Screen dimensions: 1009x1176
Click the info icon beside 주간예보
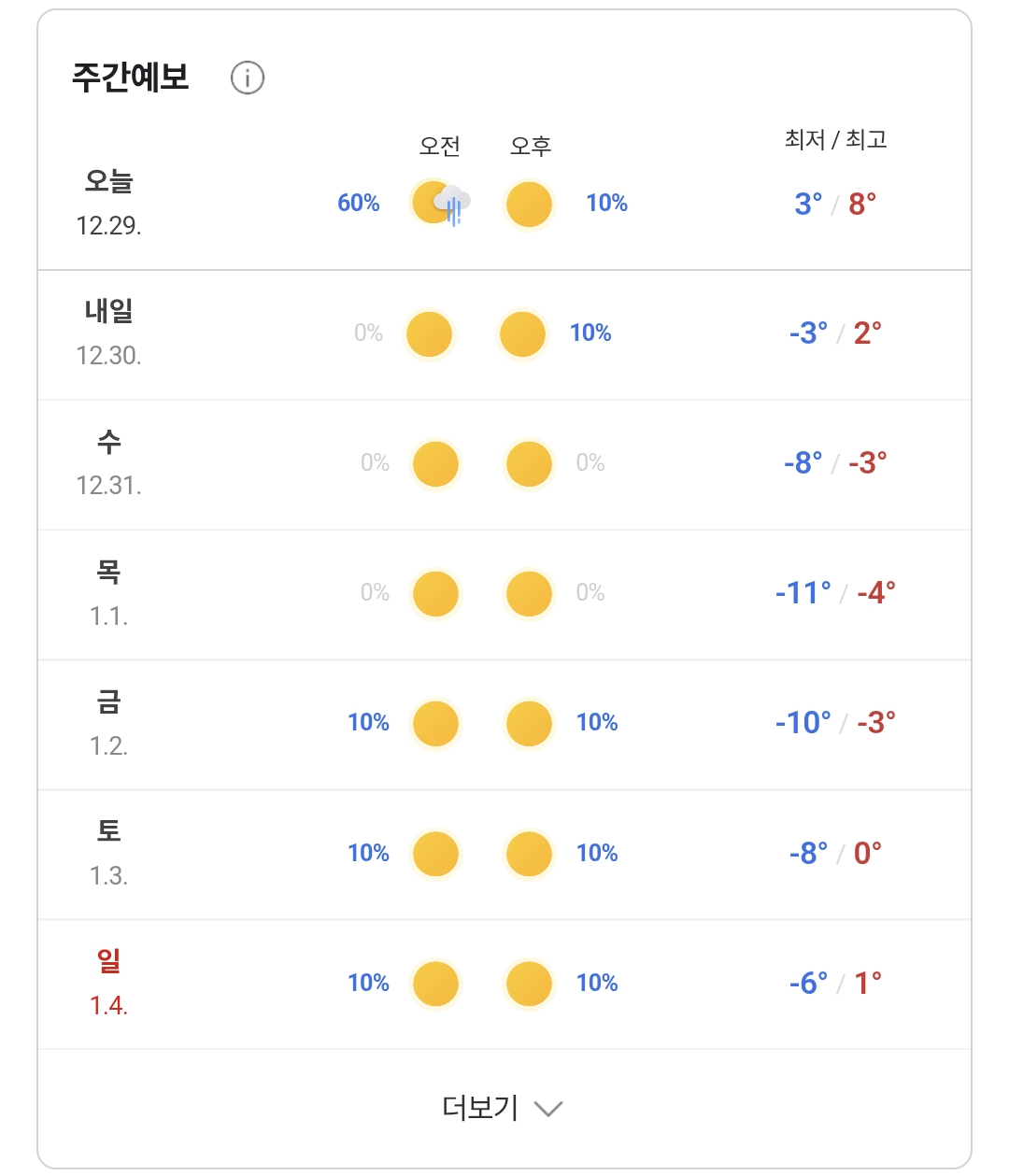coord(248,78)
